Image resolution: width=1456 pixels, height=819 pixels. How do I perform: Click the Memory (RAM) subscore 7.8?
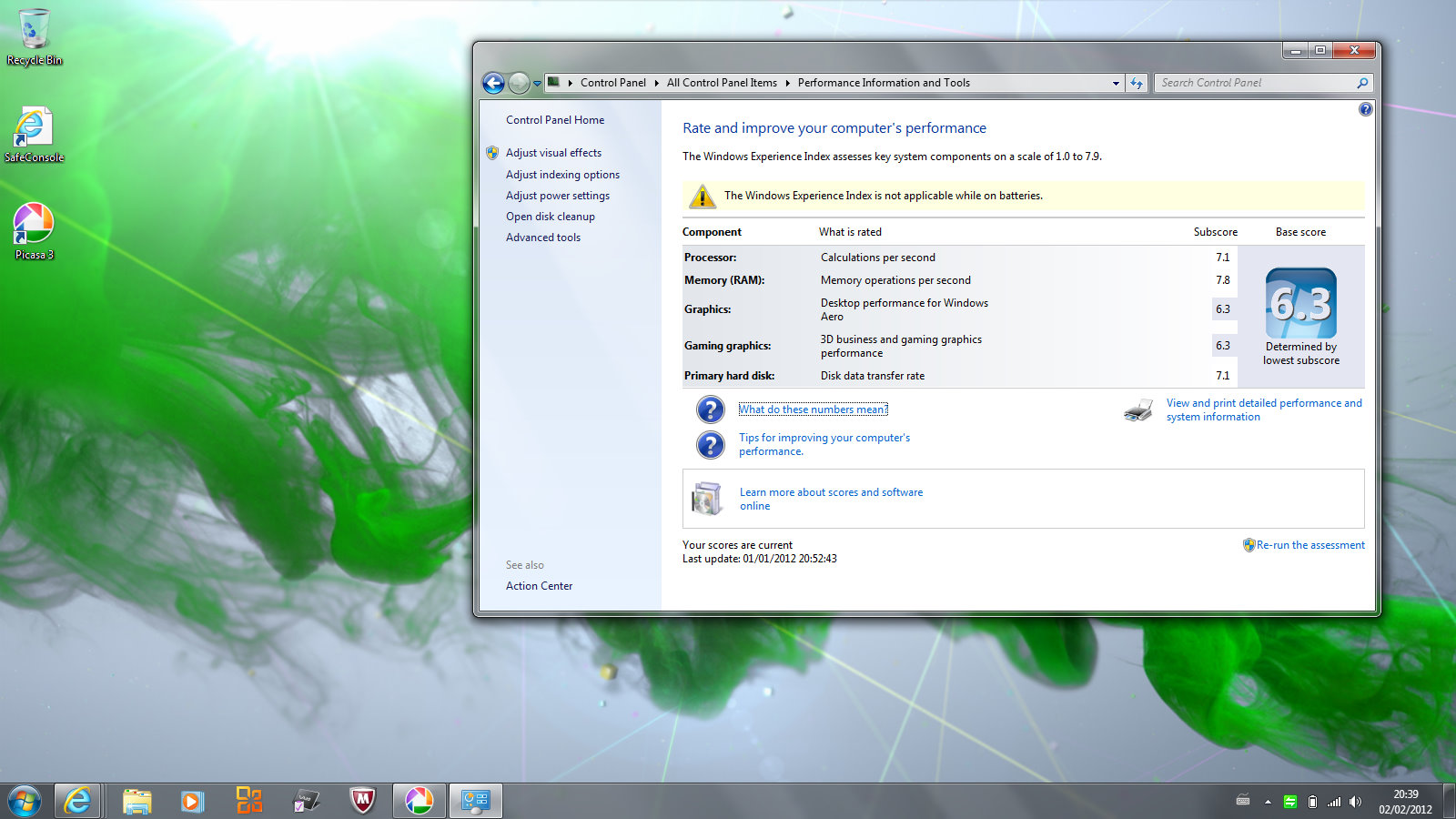point(1223,280)
